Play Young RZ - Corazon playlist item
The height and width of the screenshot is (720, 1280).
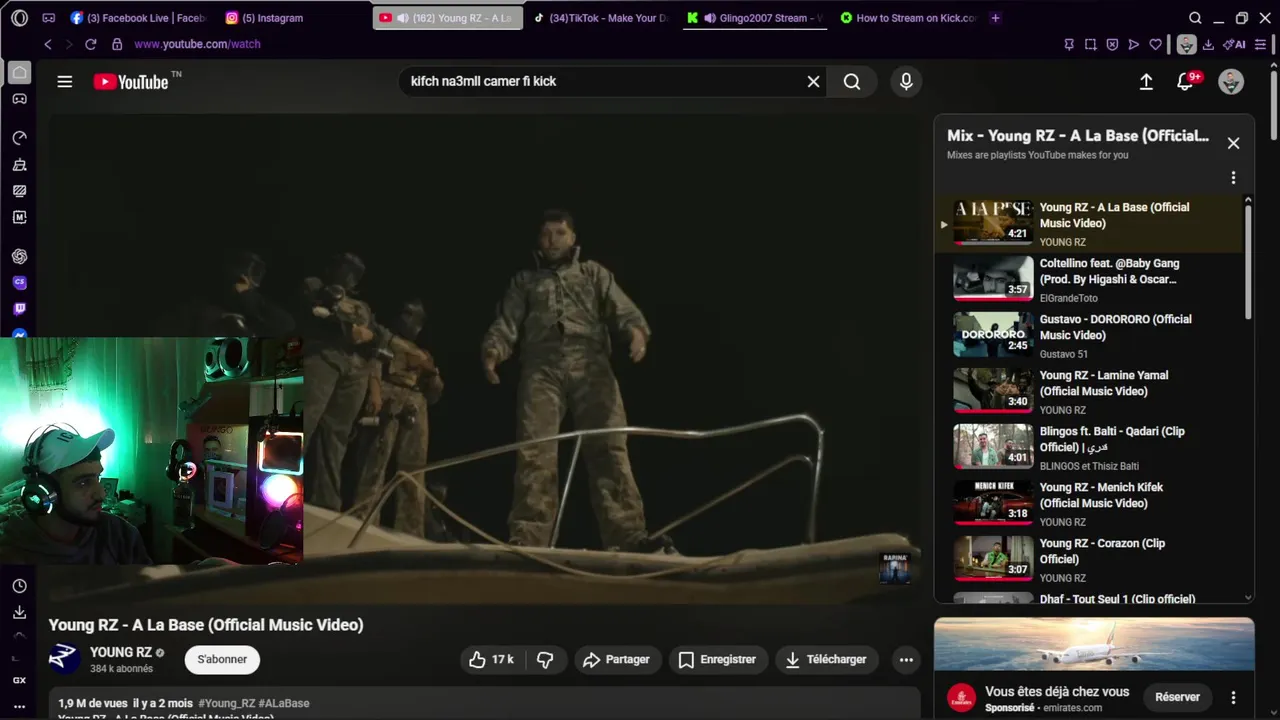pyautogui.click(x=1090, y=560)
